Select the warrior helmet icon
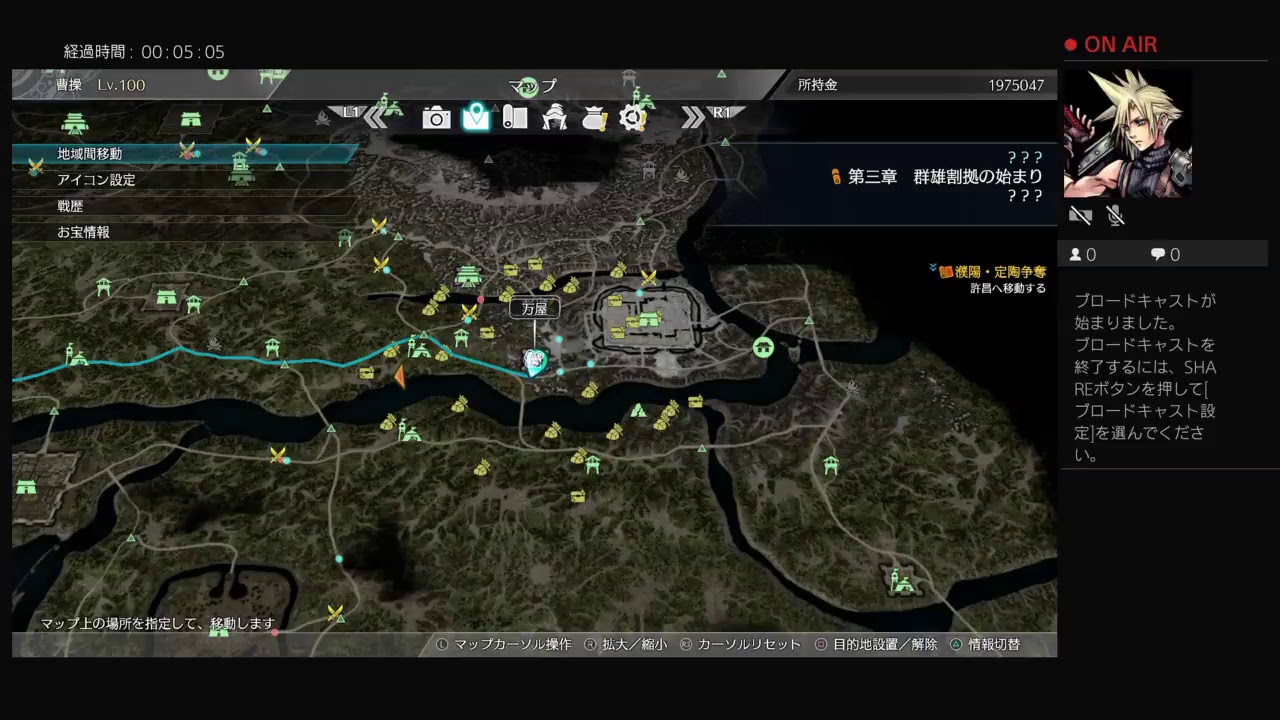 click(555, 118)
